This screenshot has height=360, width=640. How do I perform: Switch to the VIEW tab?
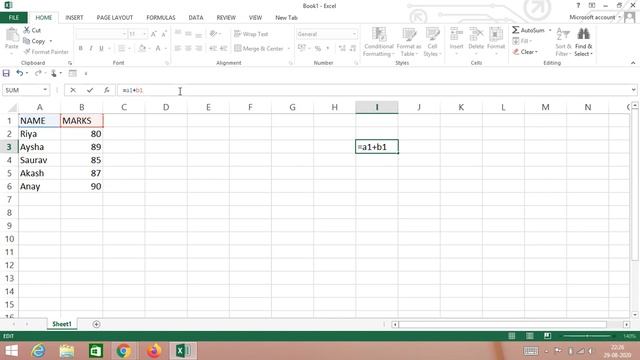(256, 18)
